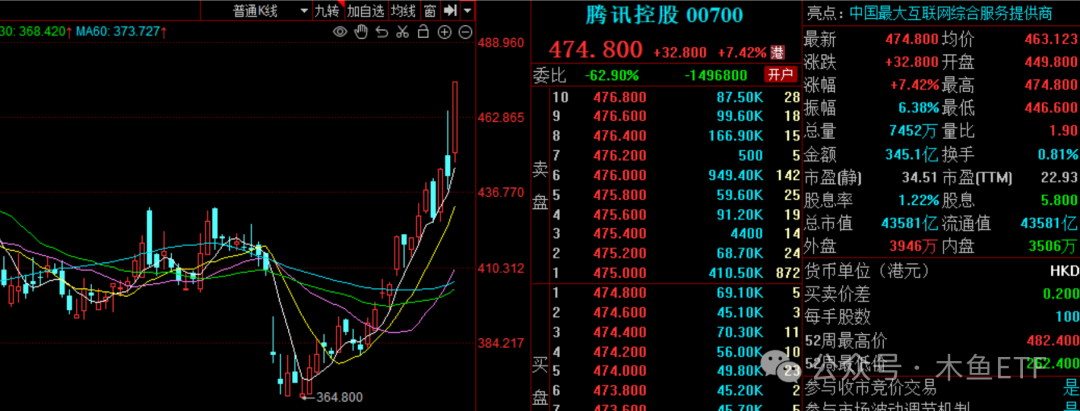Click the MA60: 373.727 indicator label

pyautogui.click(x=121, y=32)
